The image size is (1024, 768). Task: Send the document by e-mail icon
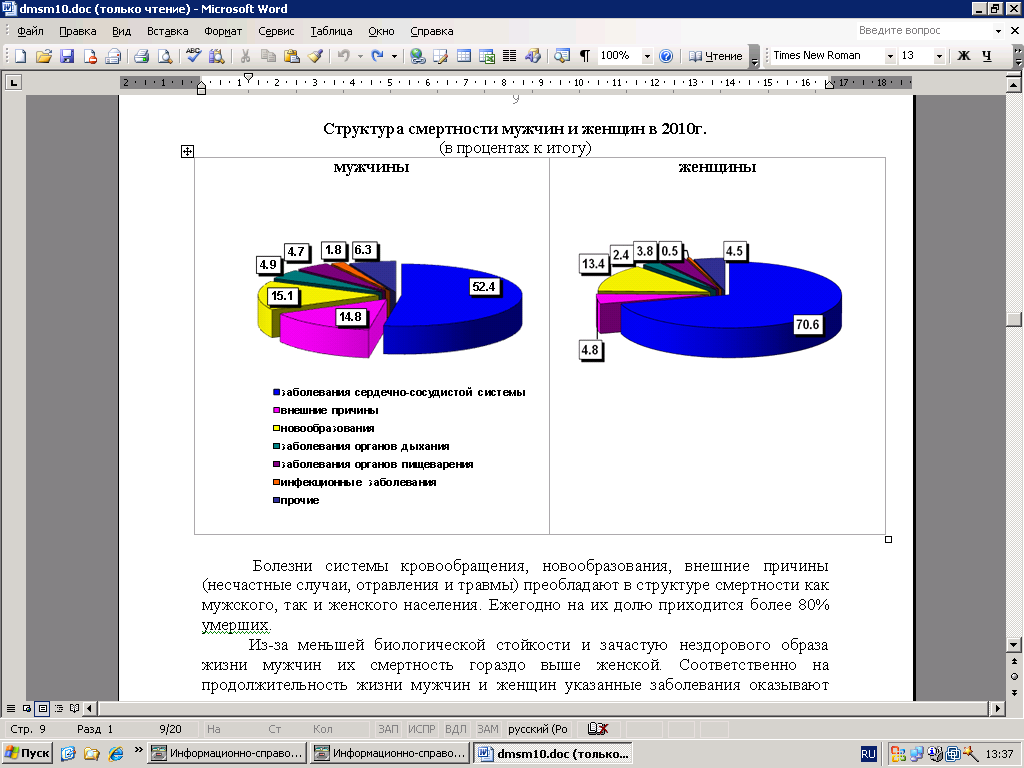(x=113, y=56)
